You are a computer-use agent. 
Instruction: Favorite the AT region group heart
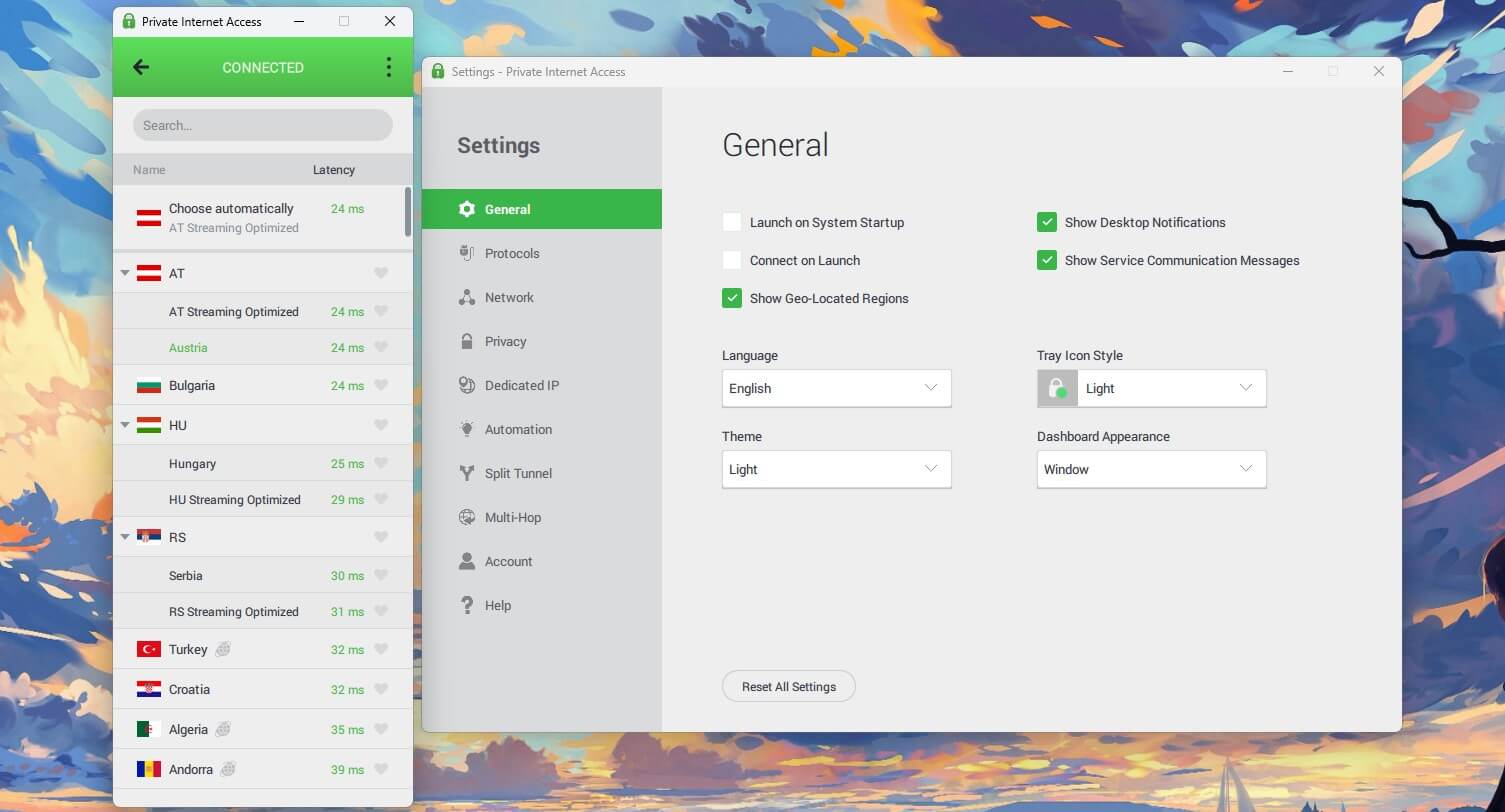pos(381,273)
